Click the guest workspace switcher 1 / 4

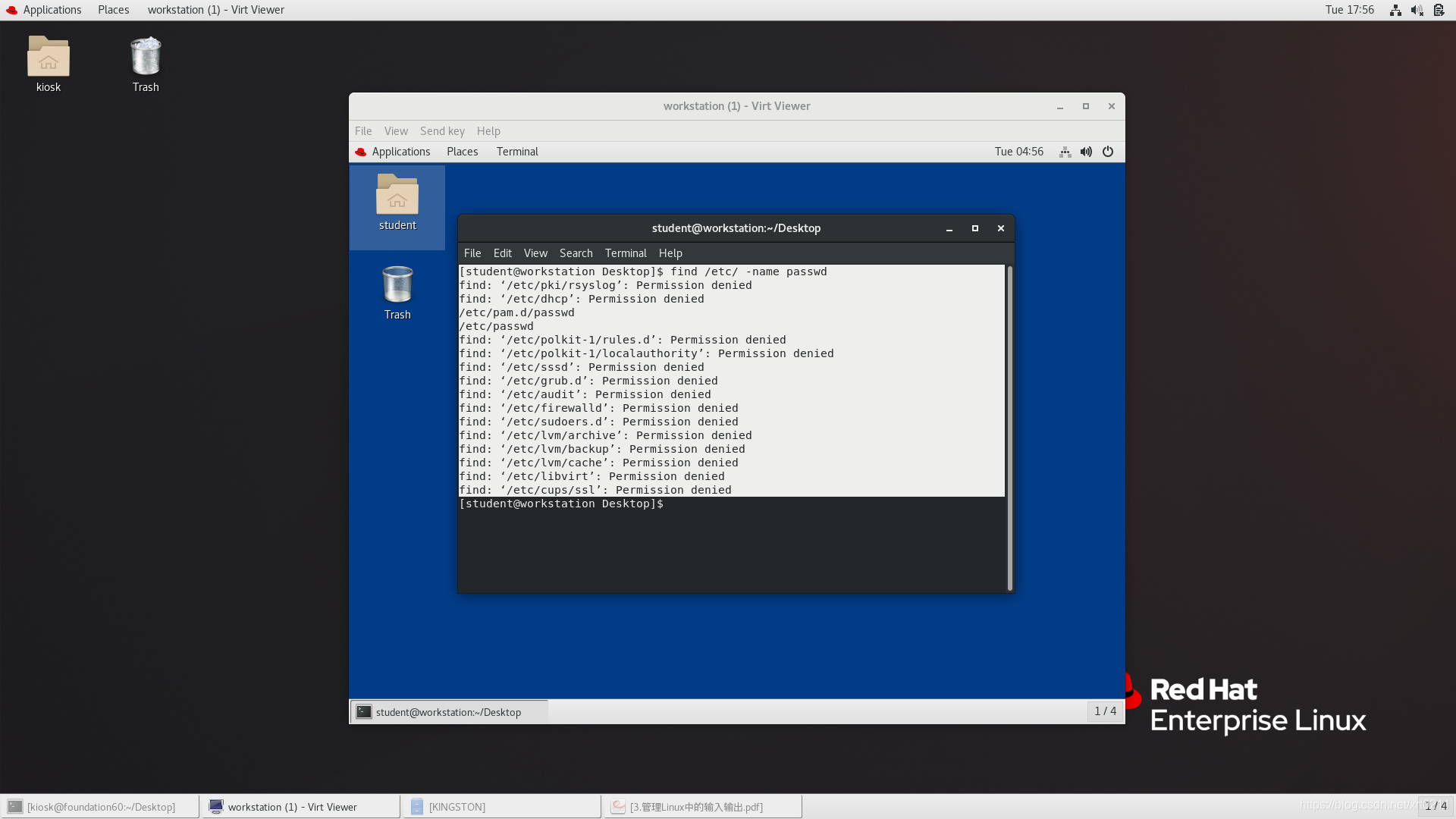pos(1105,711)
